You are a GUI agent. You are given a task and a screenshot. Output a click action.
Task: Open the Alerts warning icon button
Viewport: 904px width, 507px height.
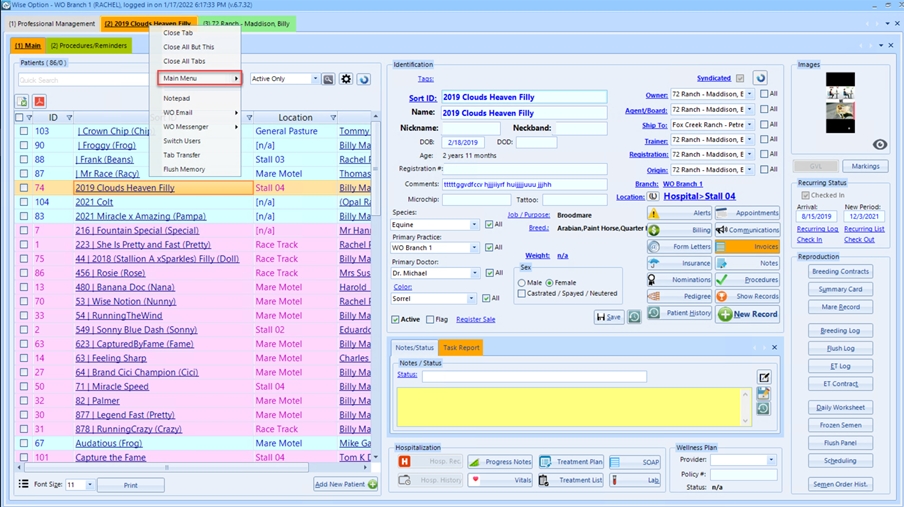pyautogui.click(x=680, y=213)
